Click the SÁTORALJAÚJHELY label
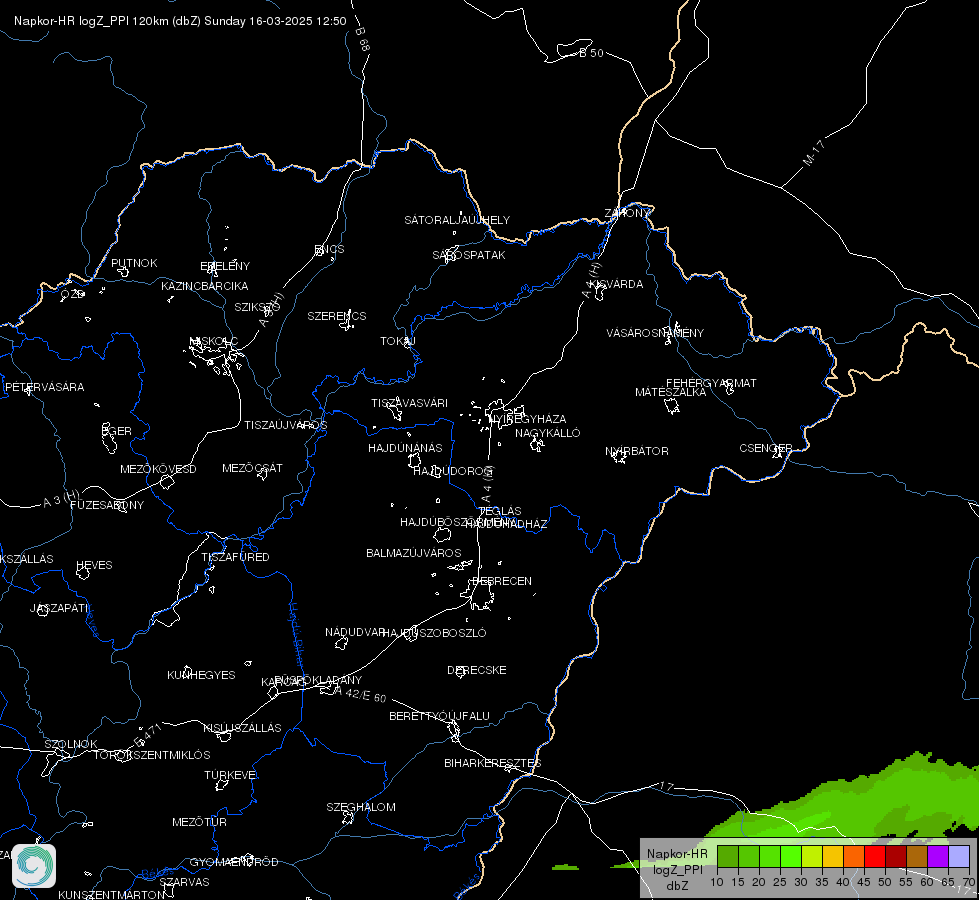 (x=457, y=220)
